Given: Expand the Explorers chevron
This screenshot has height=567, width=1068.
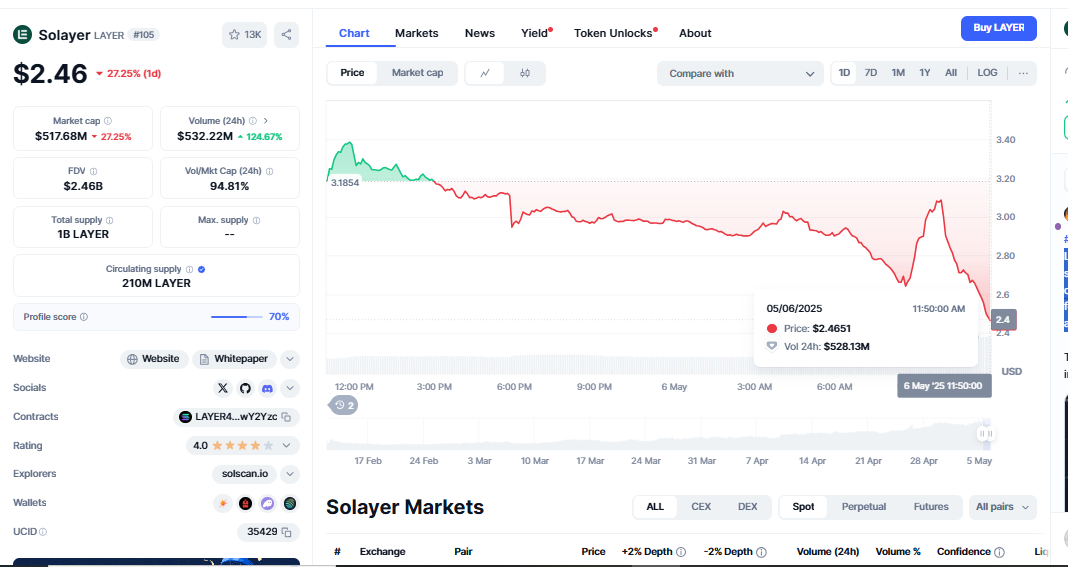Looking at the screenshot, I should click(289, 474).
